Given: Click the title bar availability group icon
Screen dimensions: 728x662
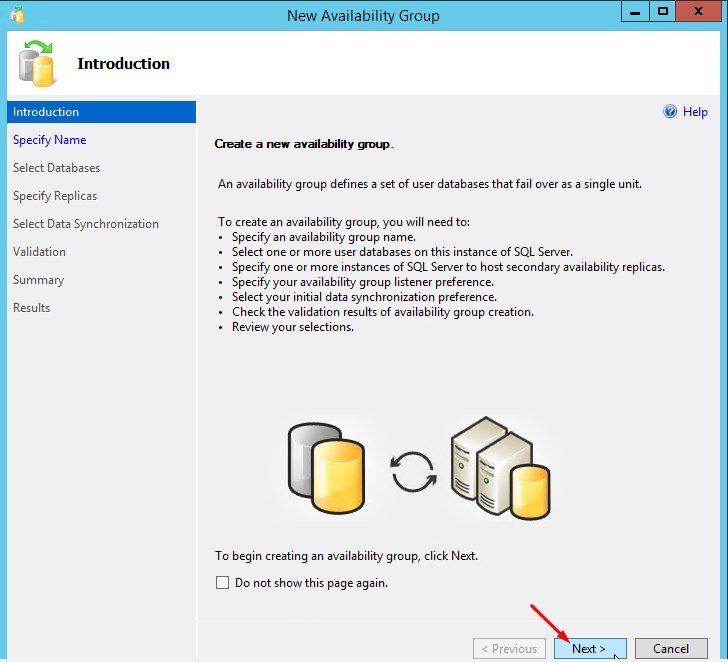Looking at the screenshot, I should pyautogui.click(x=15, y=15).
